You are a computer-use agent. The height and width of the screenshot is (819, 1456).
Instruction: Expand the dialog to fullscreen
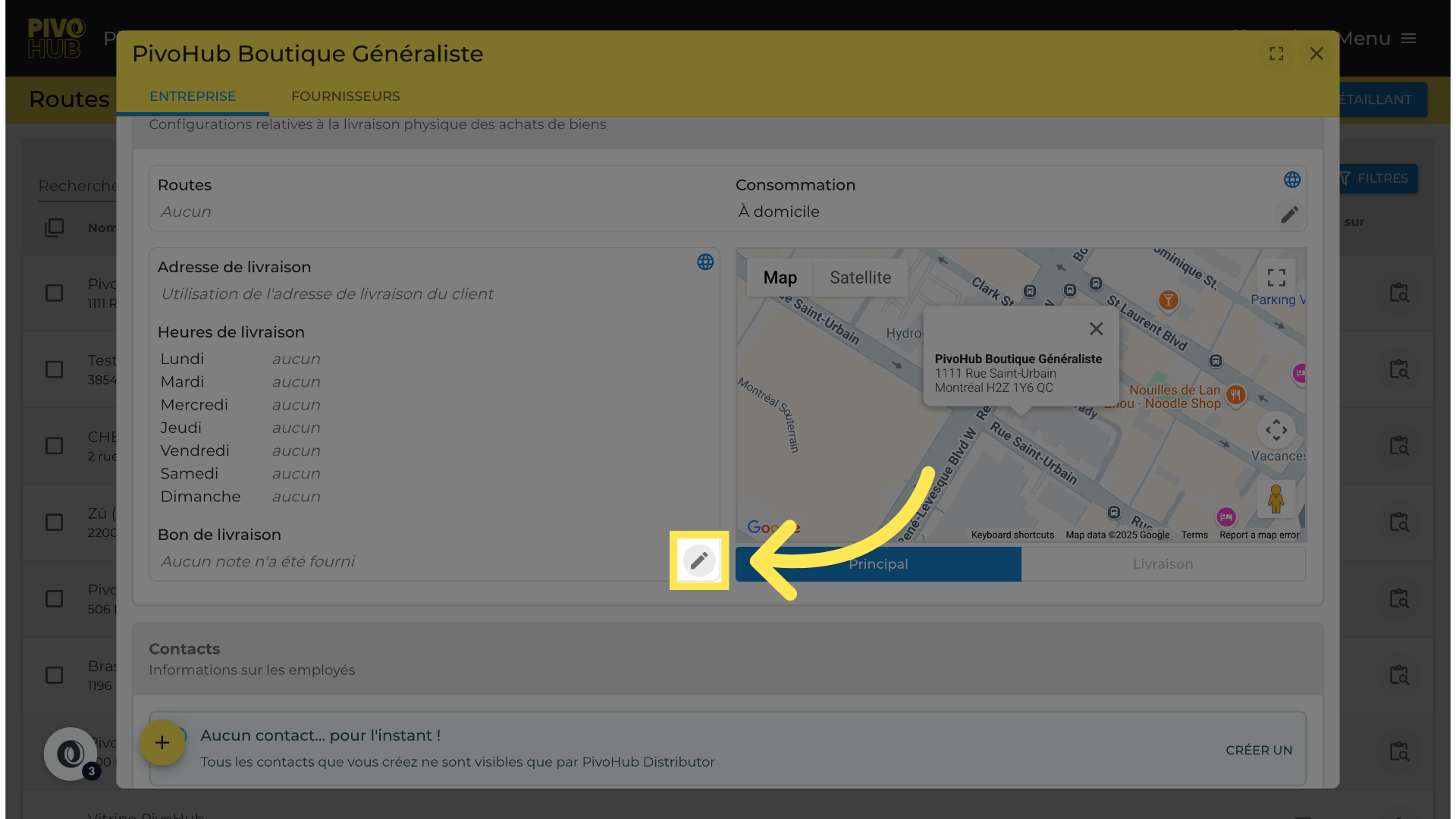[x=1276, y=54]
